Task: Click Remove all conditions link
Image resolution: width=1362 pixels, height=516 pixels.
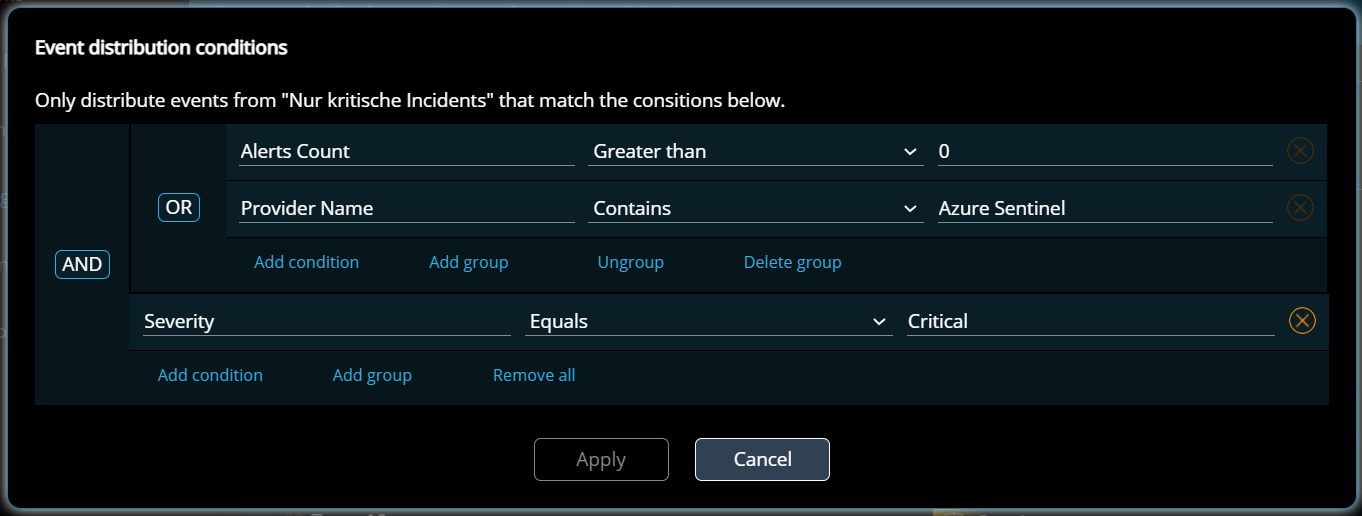Action: click(x=534, y=375)
